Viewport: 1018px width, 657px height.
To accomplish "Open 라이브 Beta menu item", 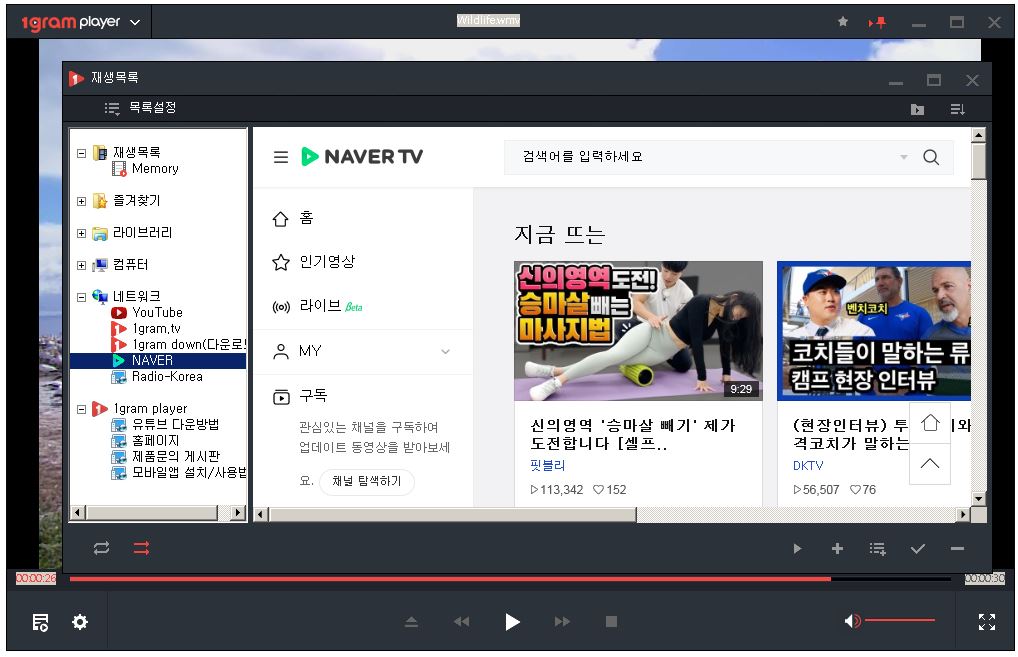I will click(x=317, y=306).
